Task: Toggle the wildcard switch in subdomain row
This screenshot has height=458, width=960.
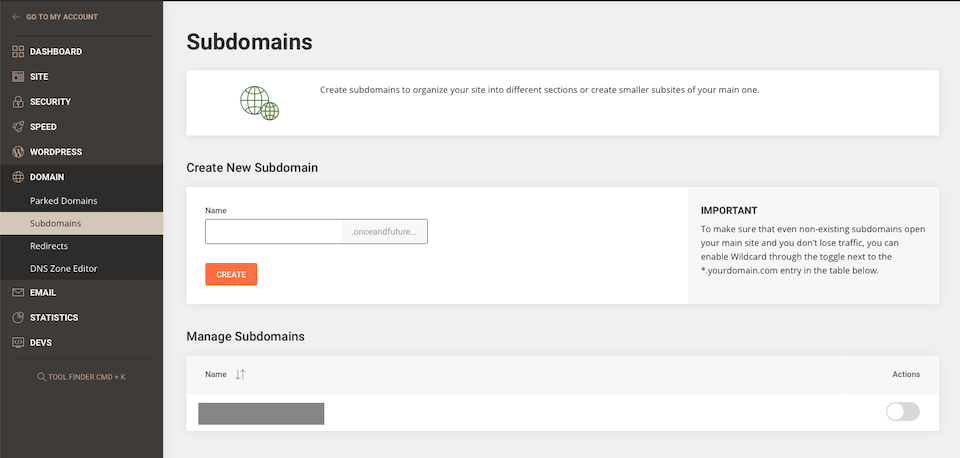Action: click(902, 412)
